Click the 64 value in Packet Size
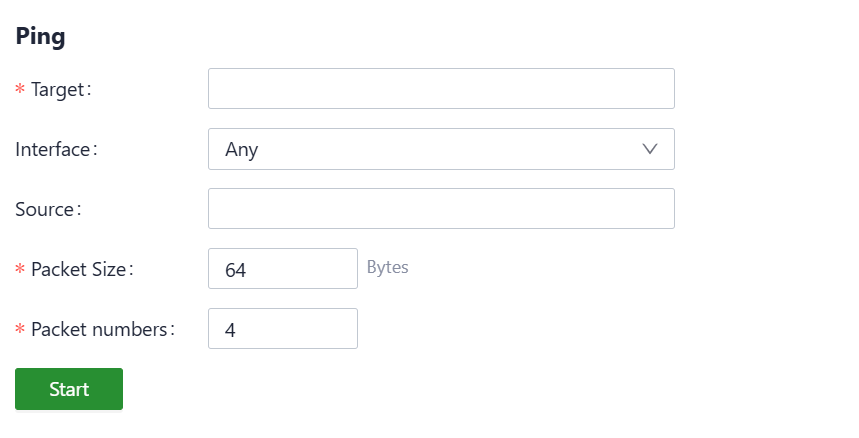This screenshot has height=438, width=859. 236,270
